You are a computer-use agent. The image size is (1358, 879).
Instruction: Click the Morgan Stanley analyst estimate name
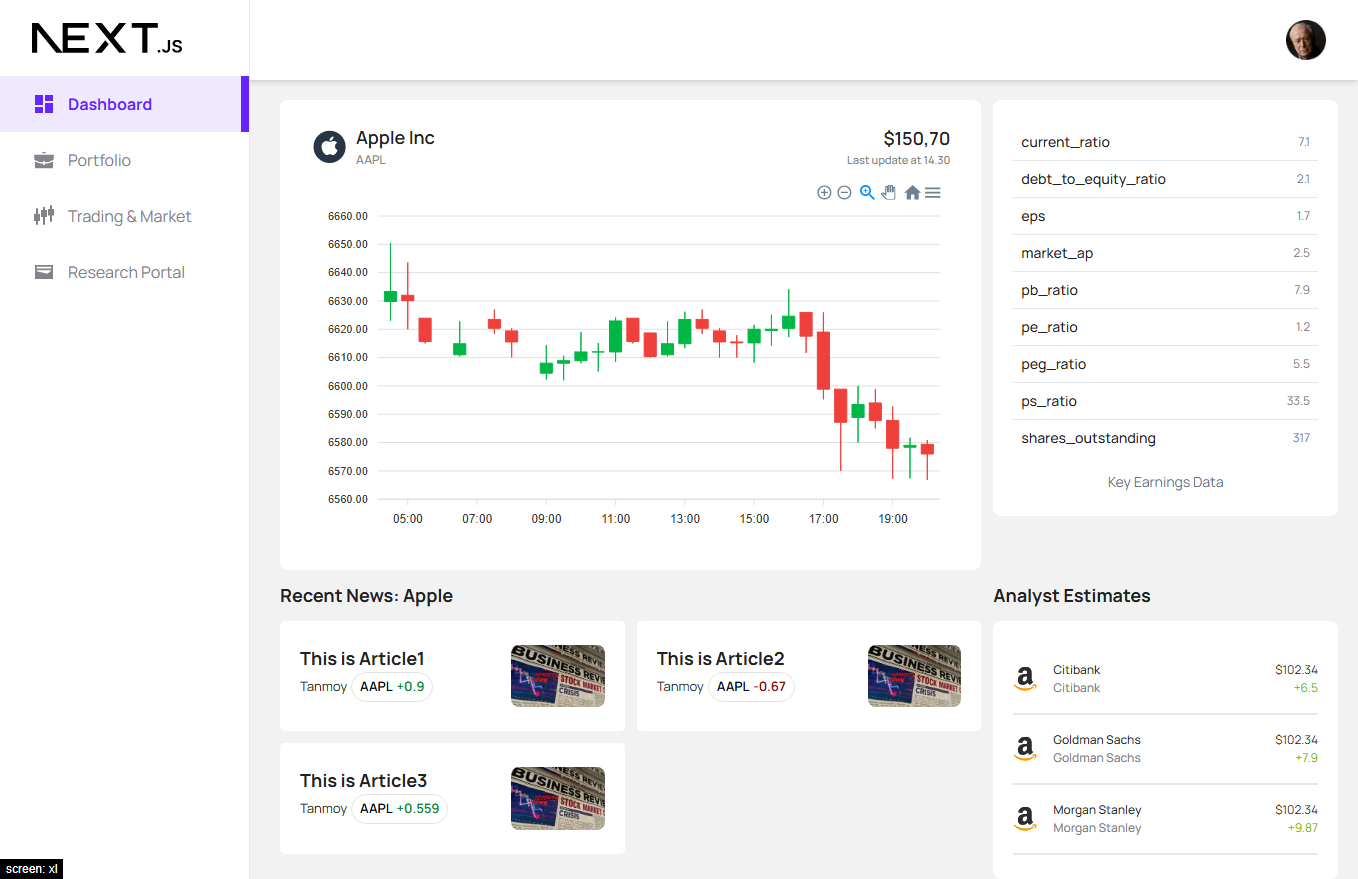click(1097, 810)
